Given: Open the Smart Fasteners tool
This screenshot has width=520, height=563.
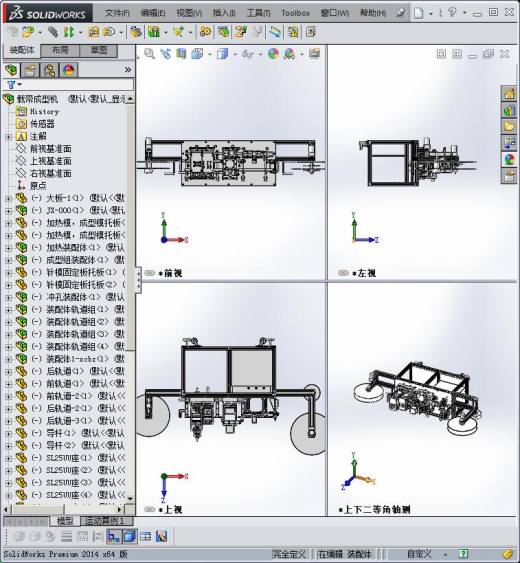Looking at the screenshot, I should click(93, 32).
